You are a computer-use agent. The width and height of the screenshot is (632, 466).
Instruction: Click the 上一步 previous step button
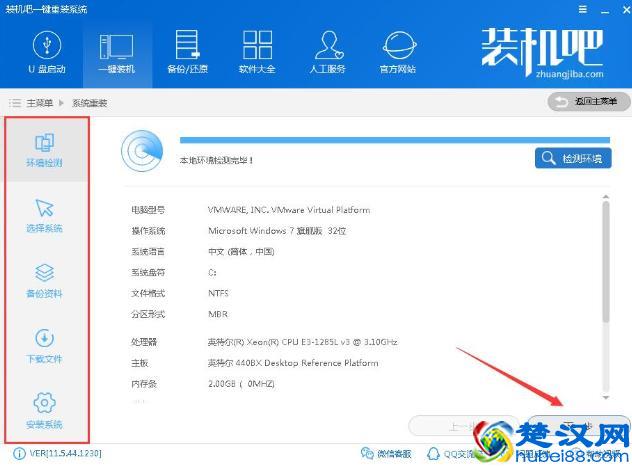click(462, 426)
